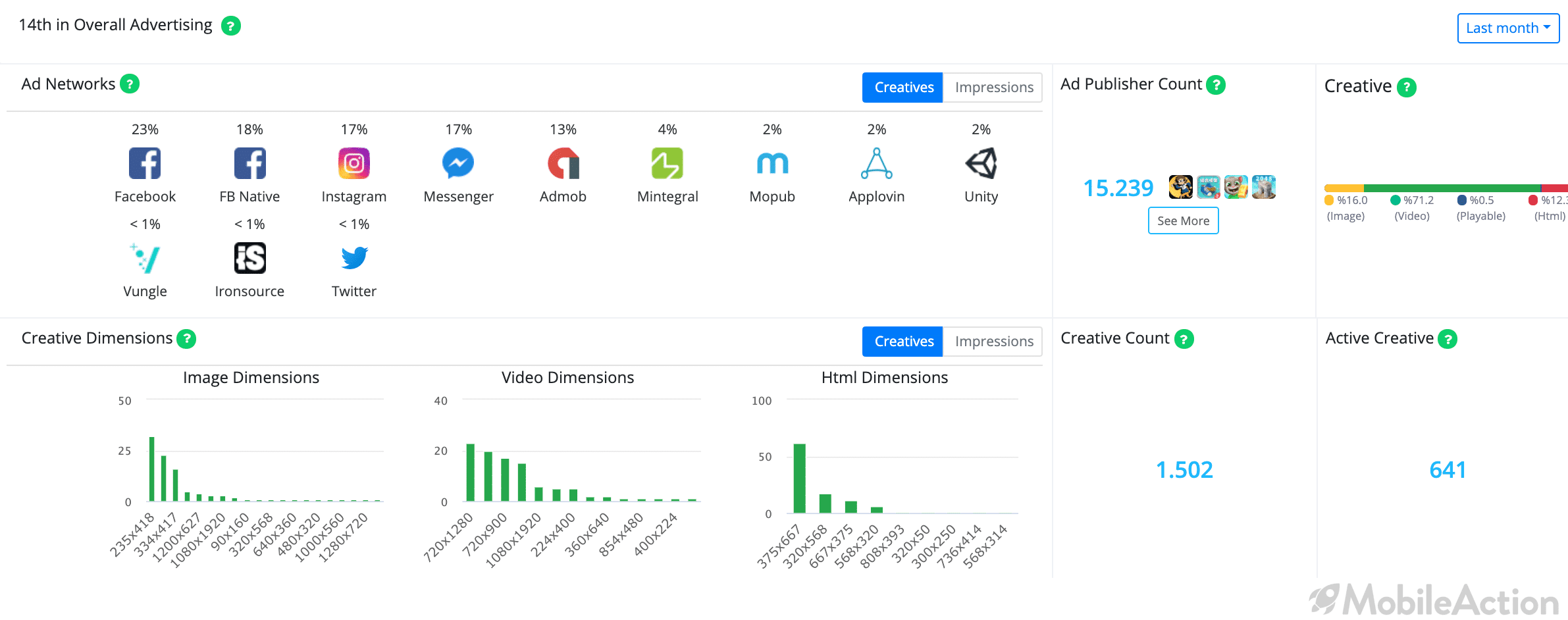Select Creatives tab in Ad Networks
1568x620 pixels.
click(x=902, y=88)
